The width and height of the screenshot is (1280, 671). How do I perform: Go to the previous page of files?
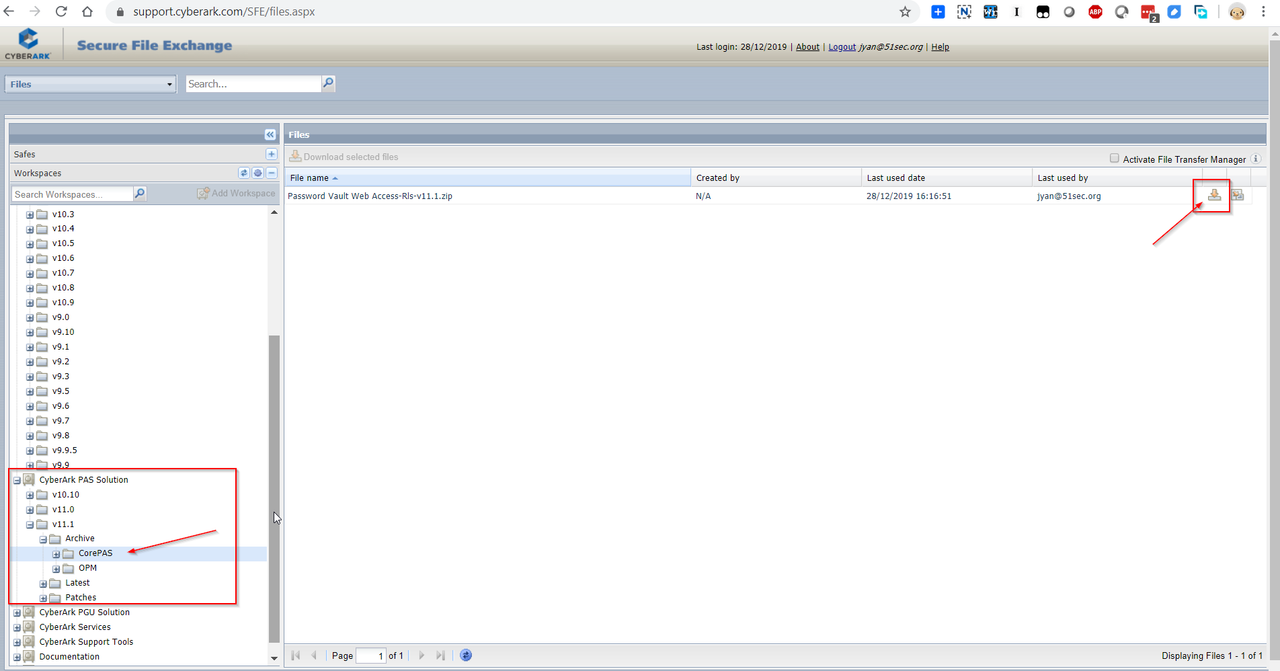pyautogui.click(x=314, y=655)
